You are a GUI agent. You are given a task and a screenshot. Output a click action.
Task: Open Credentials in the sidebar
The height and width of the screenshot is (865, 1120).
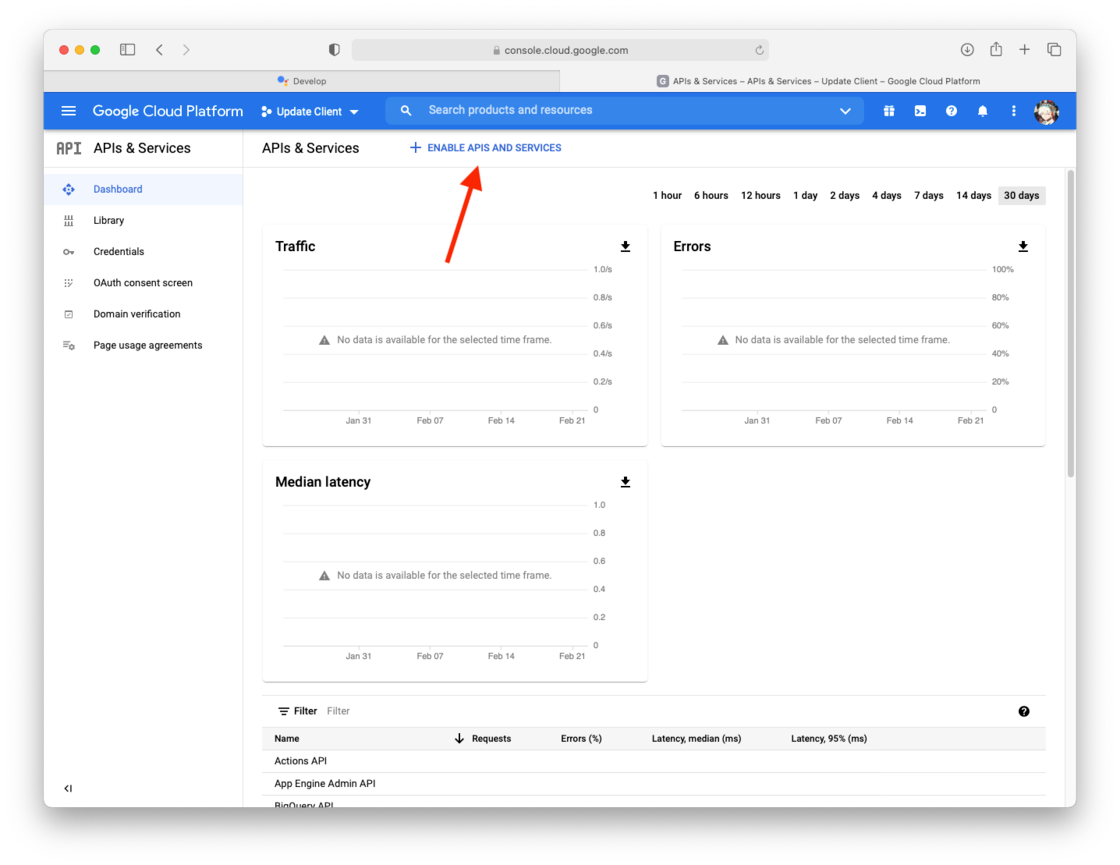144,251
